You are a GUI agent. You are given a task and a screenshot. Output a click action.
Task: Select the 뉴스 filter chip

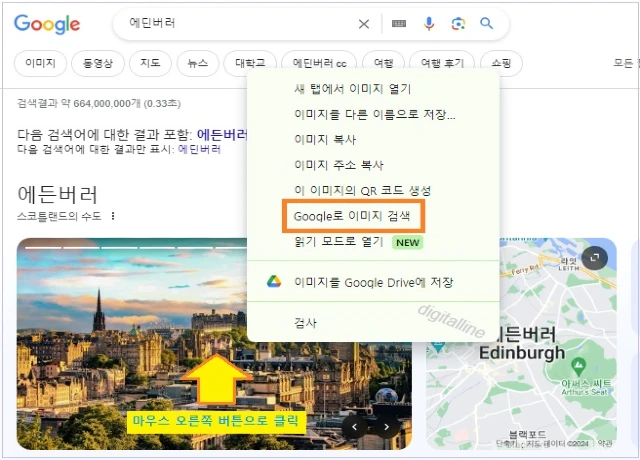click(198, 63)
